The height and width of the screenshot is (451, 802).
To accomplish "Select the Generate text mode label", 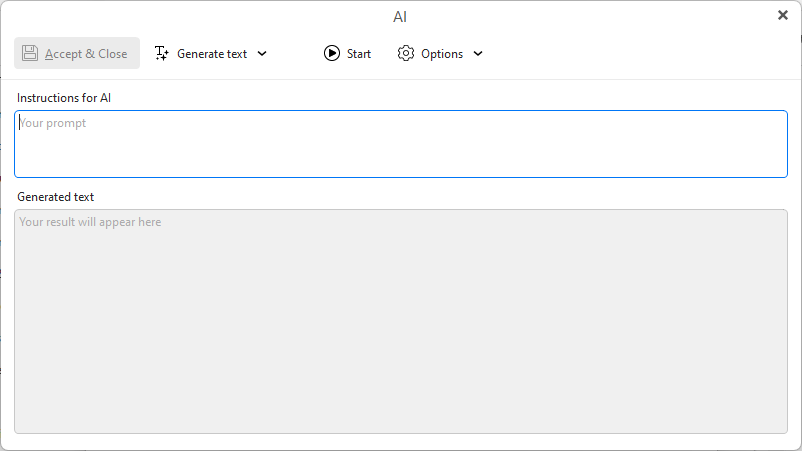I will (x=211, y=54).
